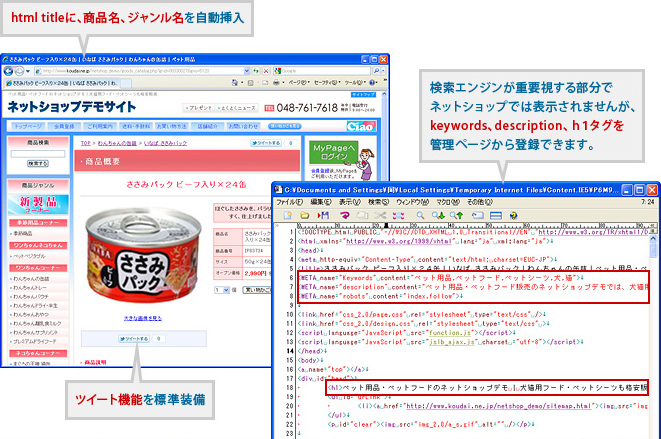Screen dimensions: 661x439
Task: Click the サイトマップ button at page top right
Action: tap(363, 95)
